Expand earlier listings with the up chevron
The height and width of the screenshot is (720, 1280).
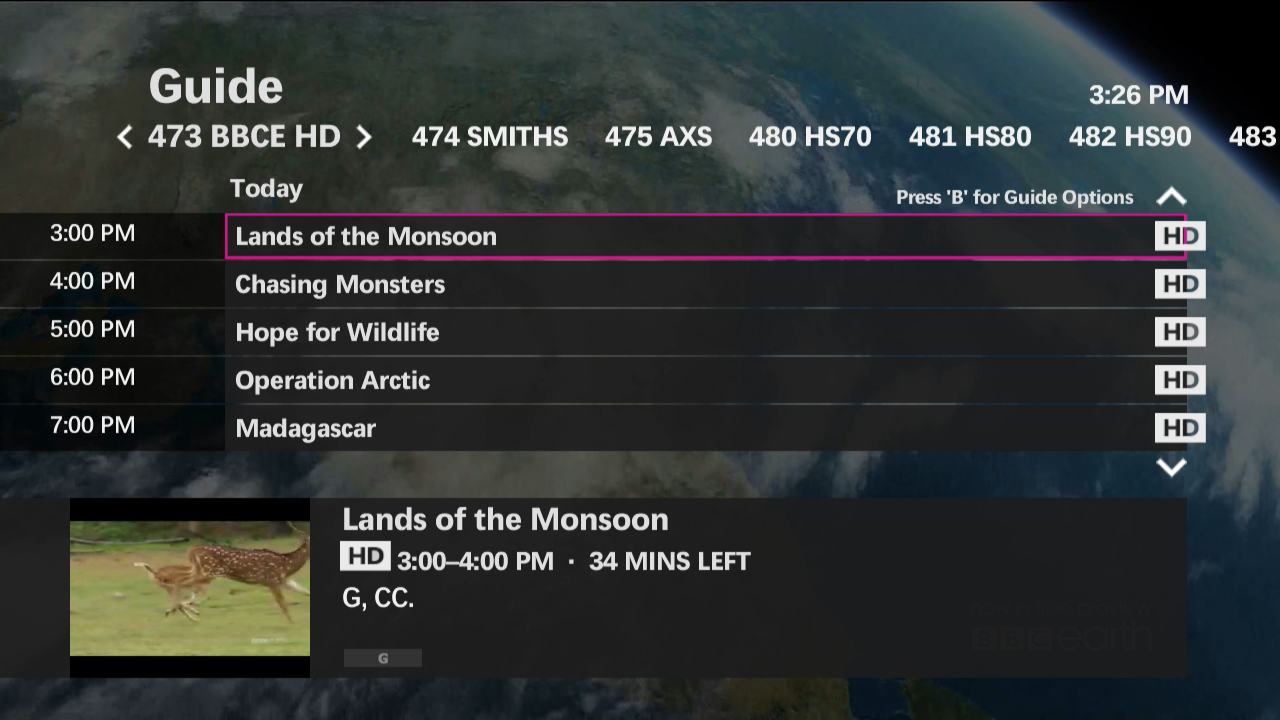[1171, 196]
